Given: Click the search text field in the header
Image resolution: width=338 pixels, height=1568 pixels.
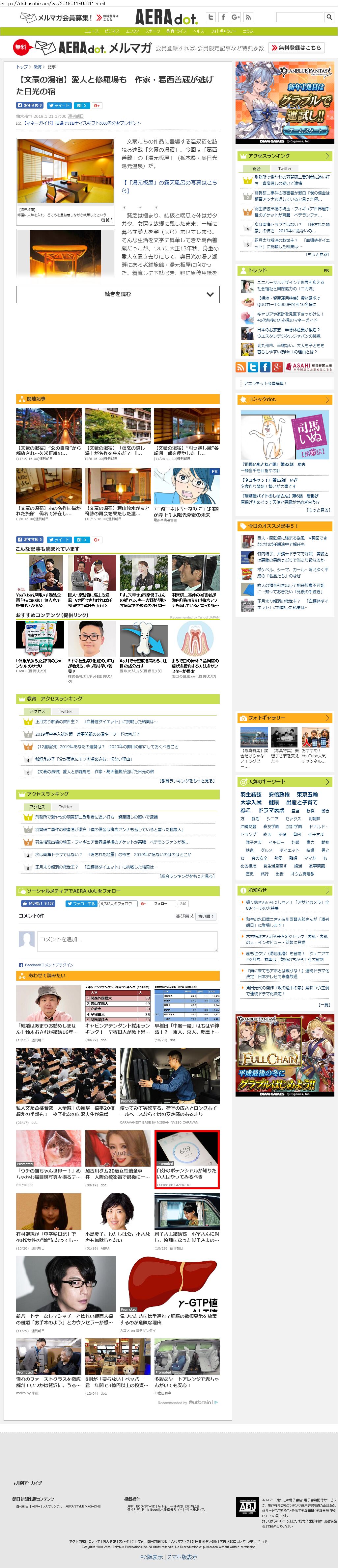Looking at the screenshot, I should click(299, 17).
